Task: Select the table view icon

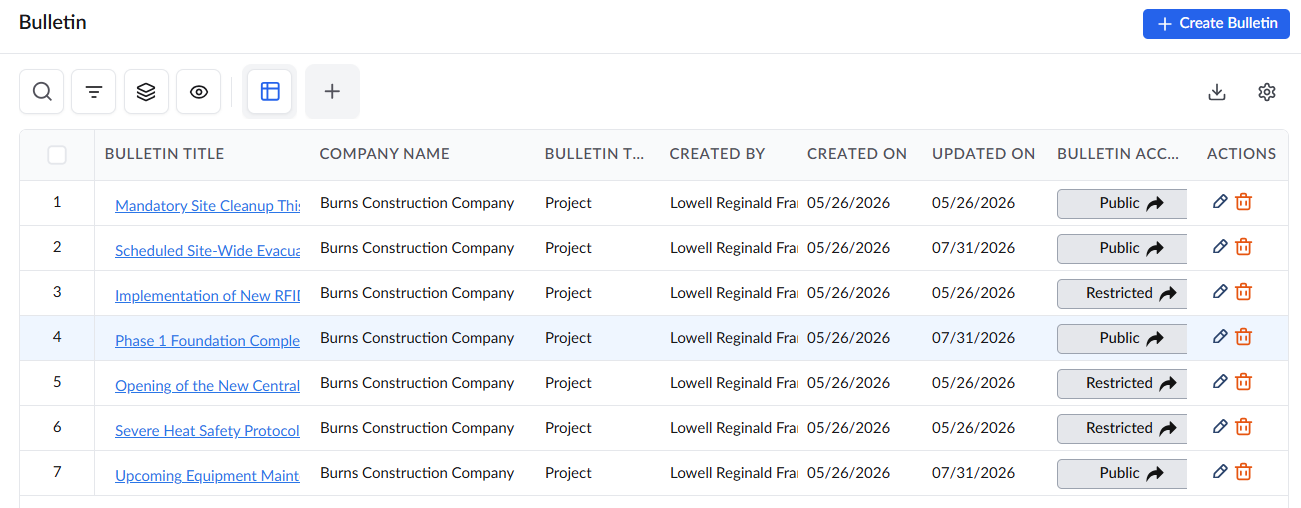Action: [x=270, y=92]
